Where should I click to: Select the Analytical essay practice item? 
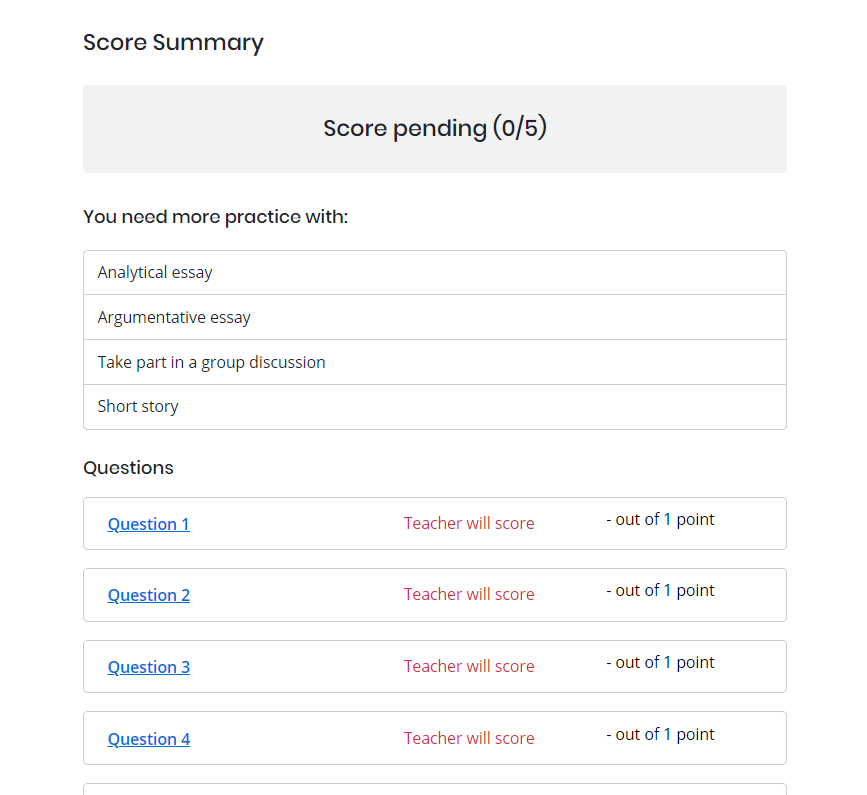tap(154, 271)
